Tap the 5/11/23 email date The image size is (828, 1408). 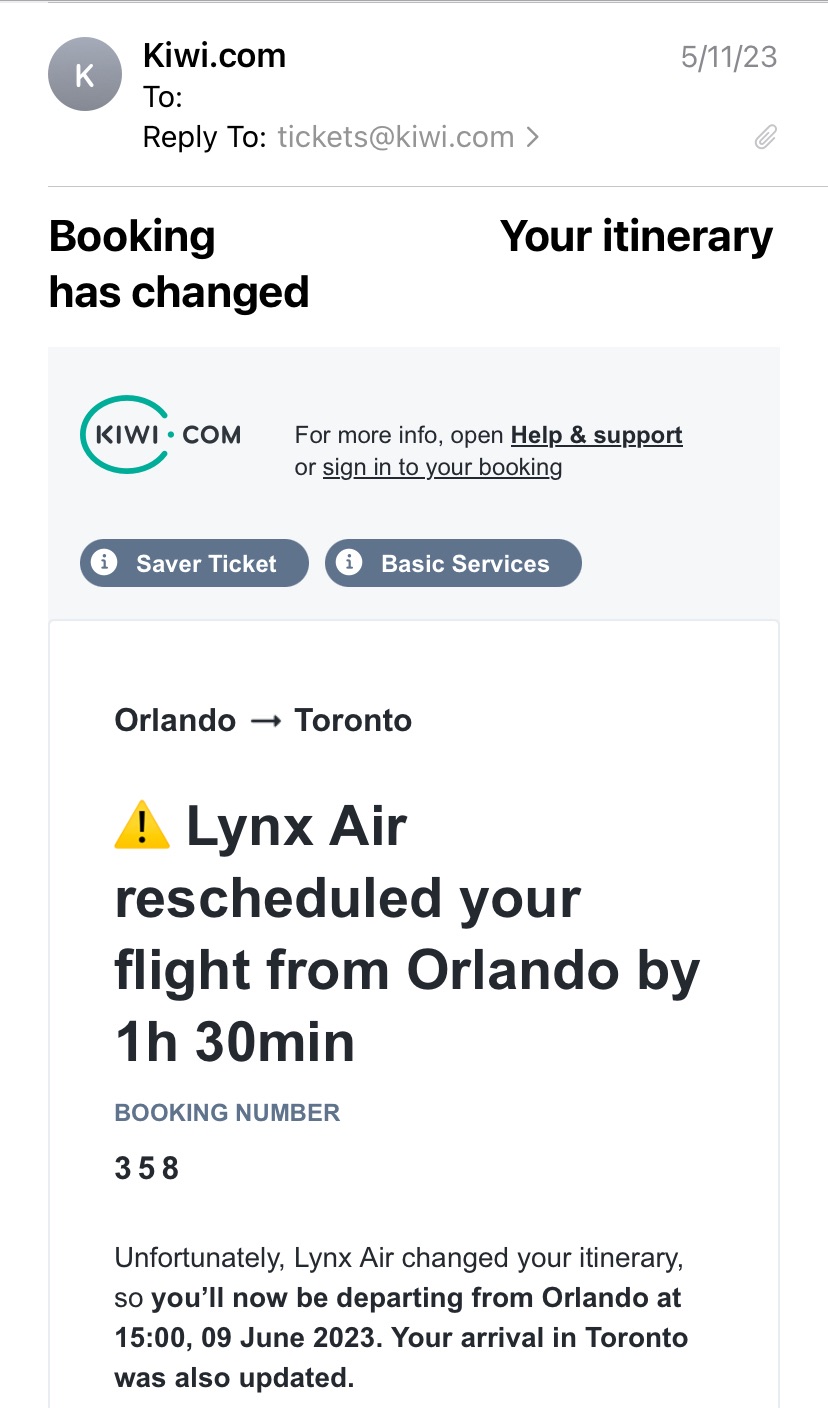point(728,57)
